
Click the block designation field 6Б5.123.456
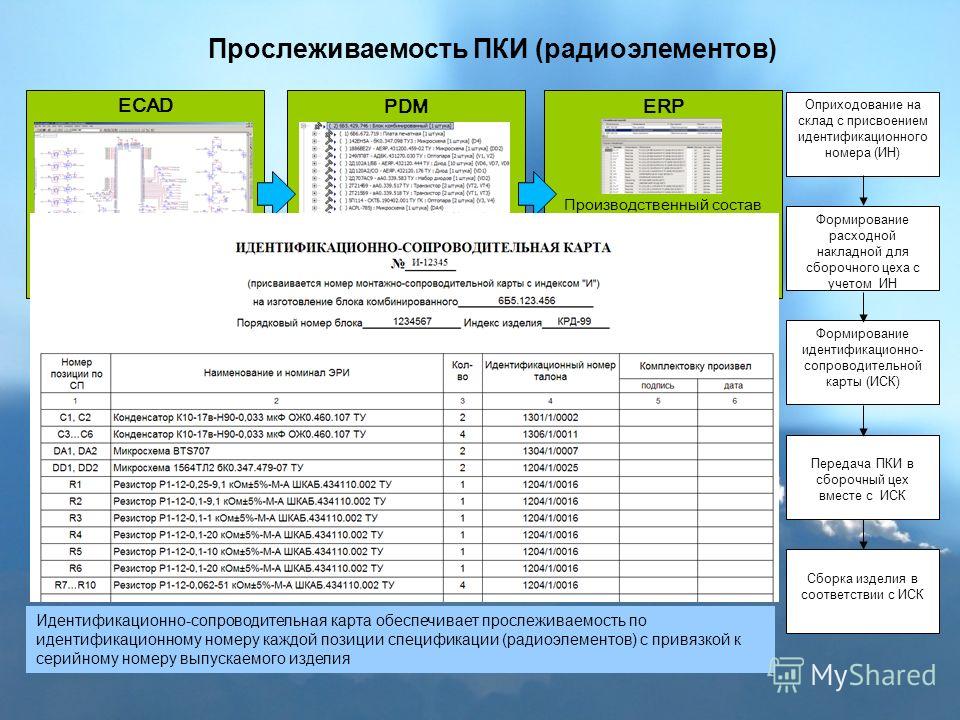tap(526, 301)
